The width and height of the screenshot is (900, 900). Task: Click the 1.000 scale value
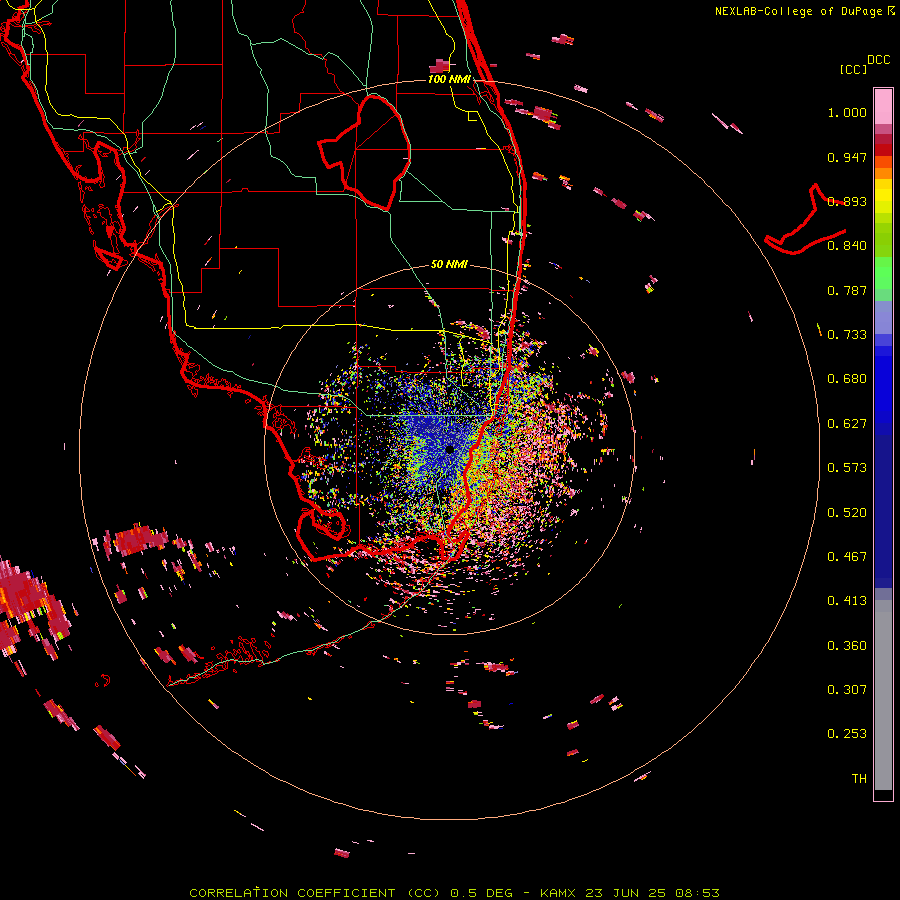pyautogui.click(x=847, y=112)
